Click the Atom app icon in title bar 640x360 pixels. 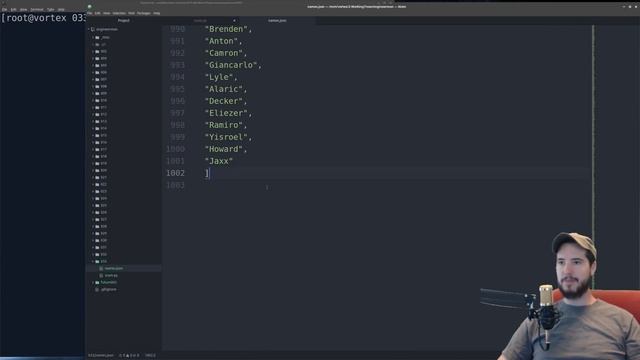pos(89,7)
